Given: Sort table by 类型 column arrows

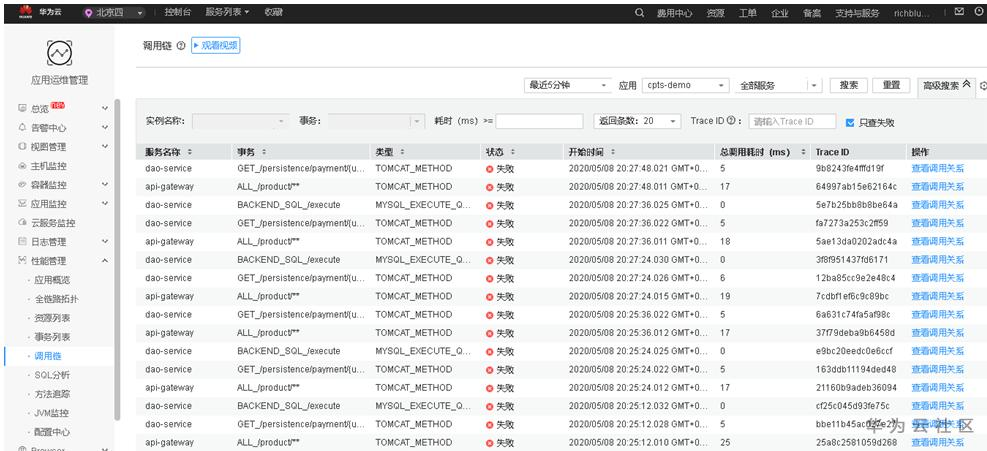Looking at the screenshot, I should (x=402, y=152).
